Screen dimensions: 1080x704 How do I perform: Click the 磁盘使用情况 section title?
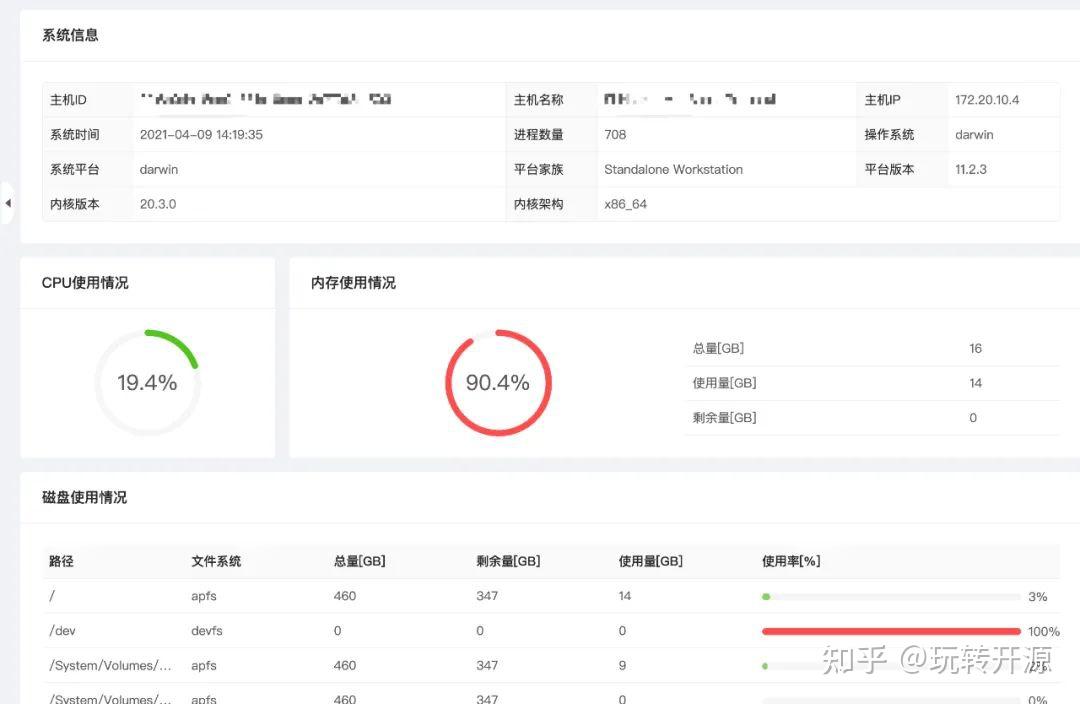(83, 497)
